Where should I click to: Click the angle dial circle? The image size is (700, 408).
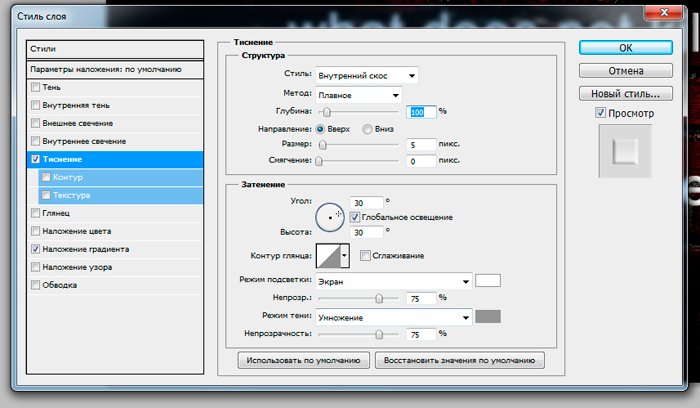[329, 242]
